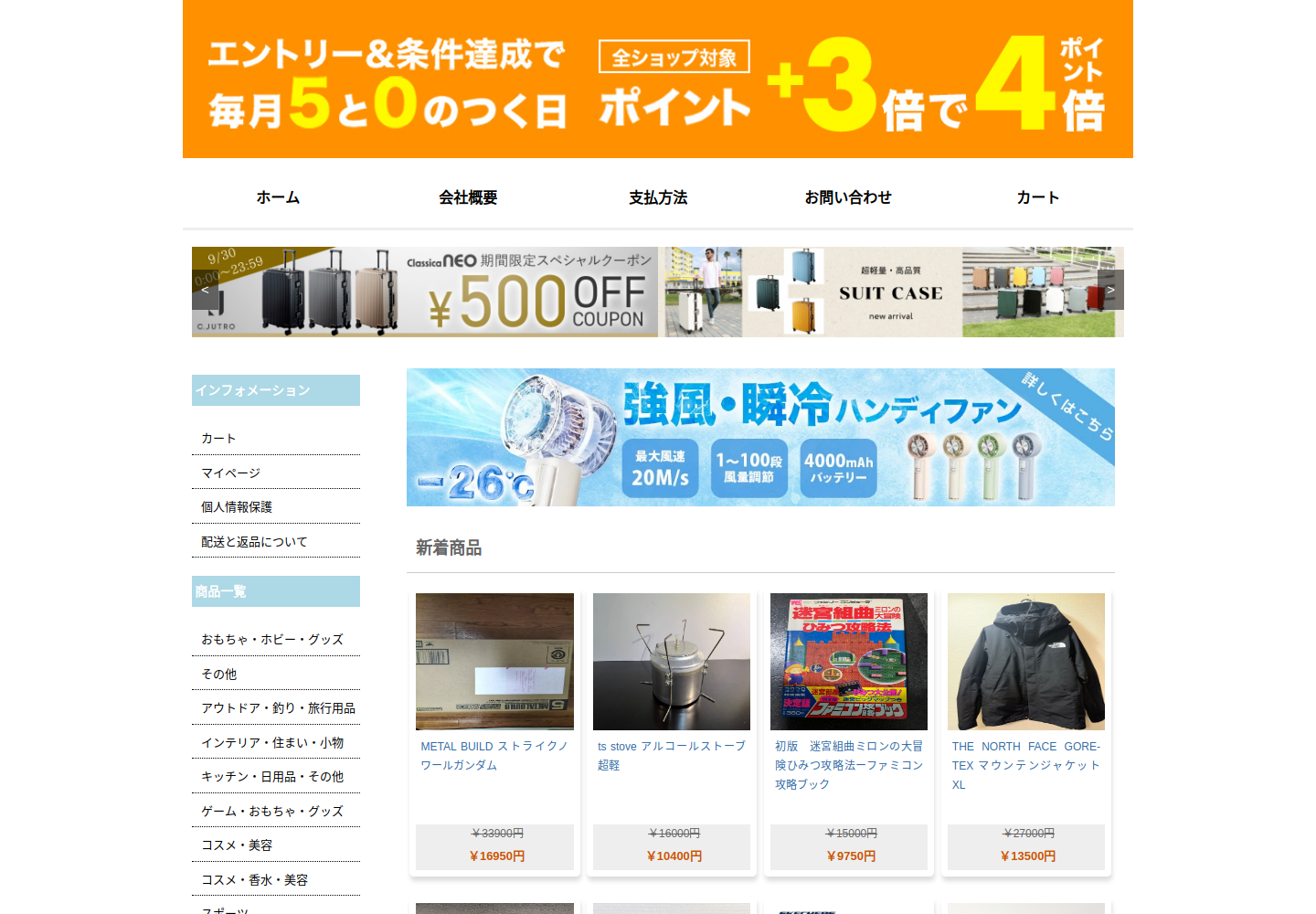This screenshot has height=914, width=1316.
Task: Open カート in the top navigation bar
Action: coord(1038,197)
